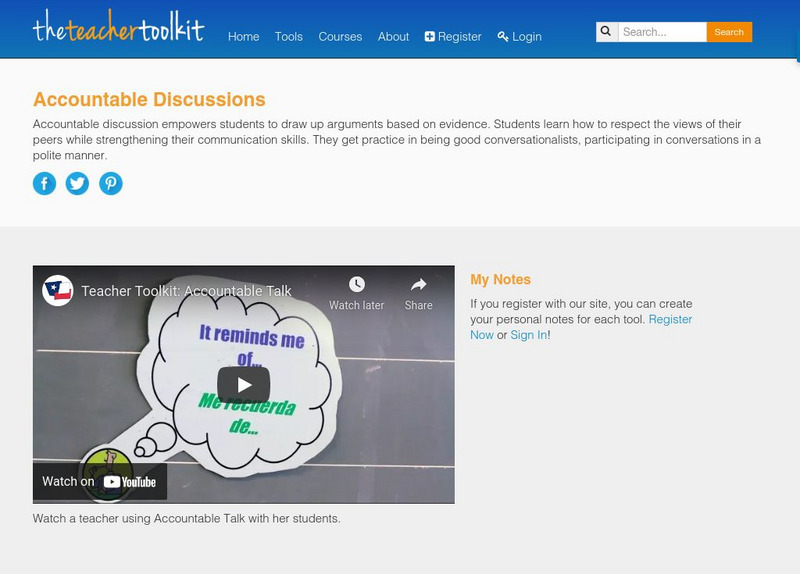
Task: Click the video Share arrow icon
Action: 418,286
